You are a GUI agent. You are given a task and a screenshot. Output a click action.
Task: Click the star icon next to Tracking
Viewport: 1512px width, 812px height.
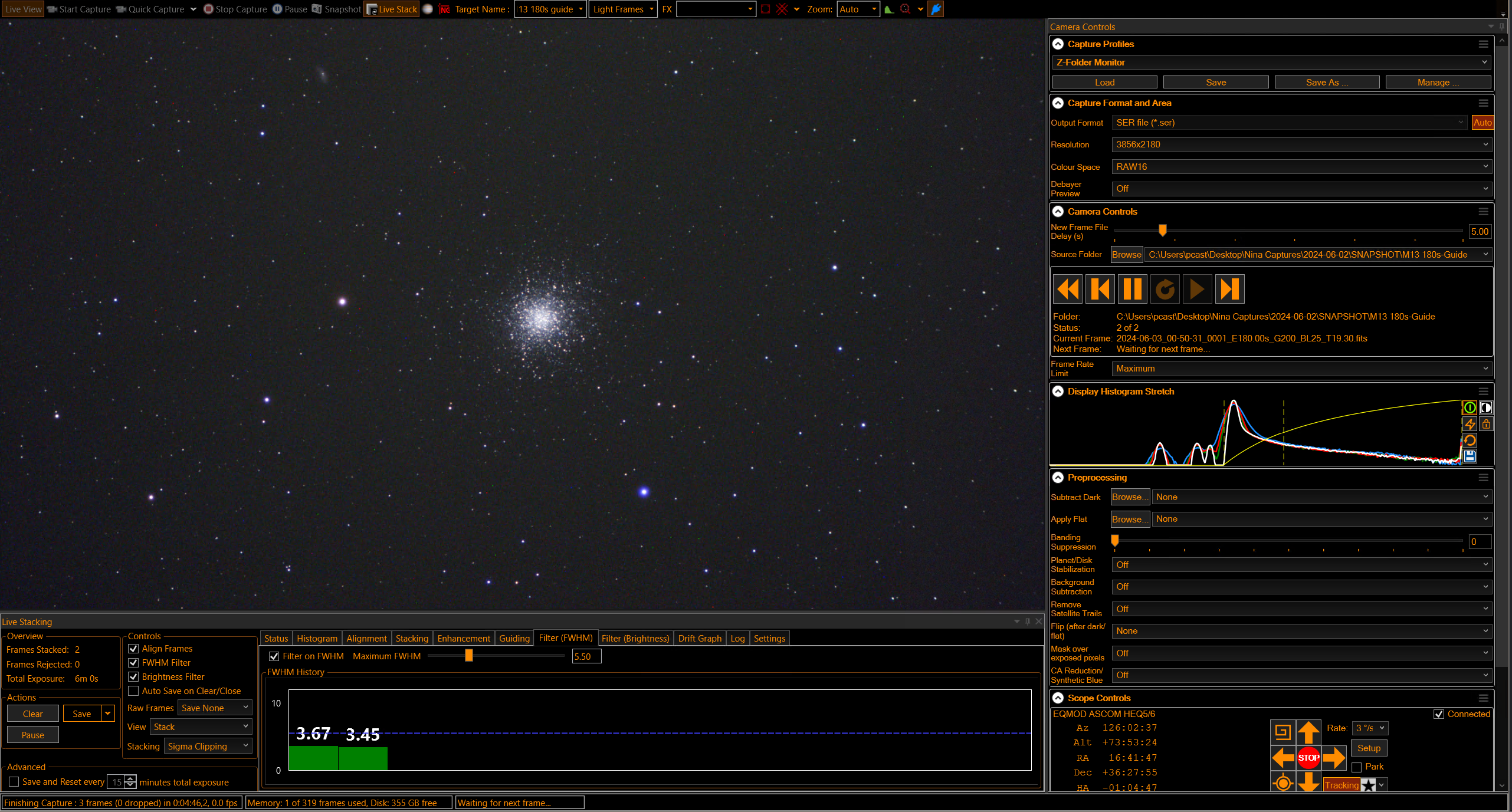pos(1369,785)
